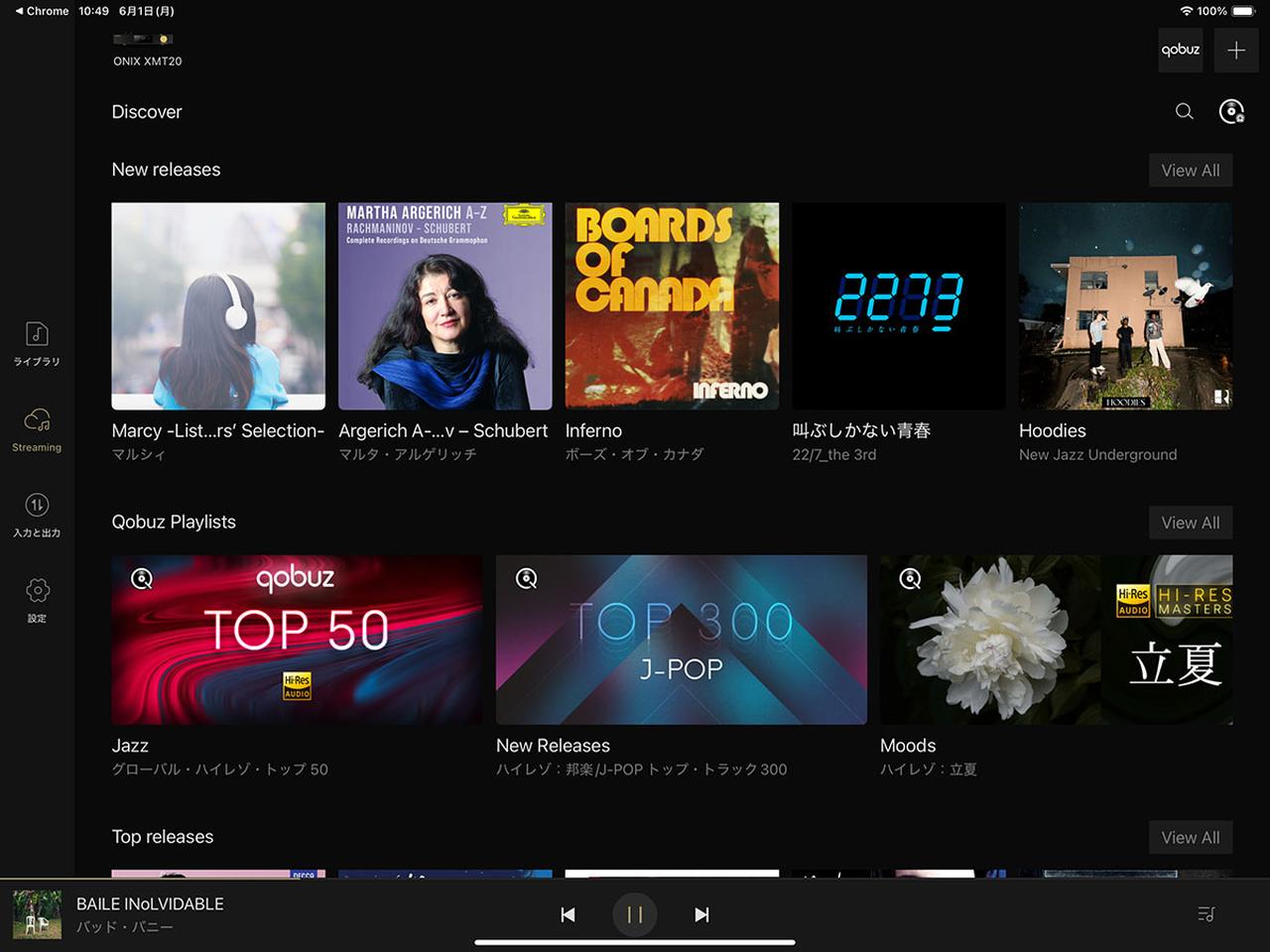Open the Boards of Canada Inferno cover
This screenshot has width=1270, height=952.
(x=672, y=306)
